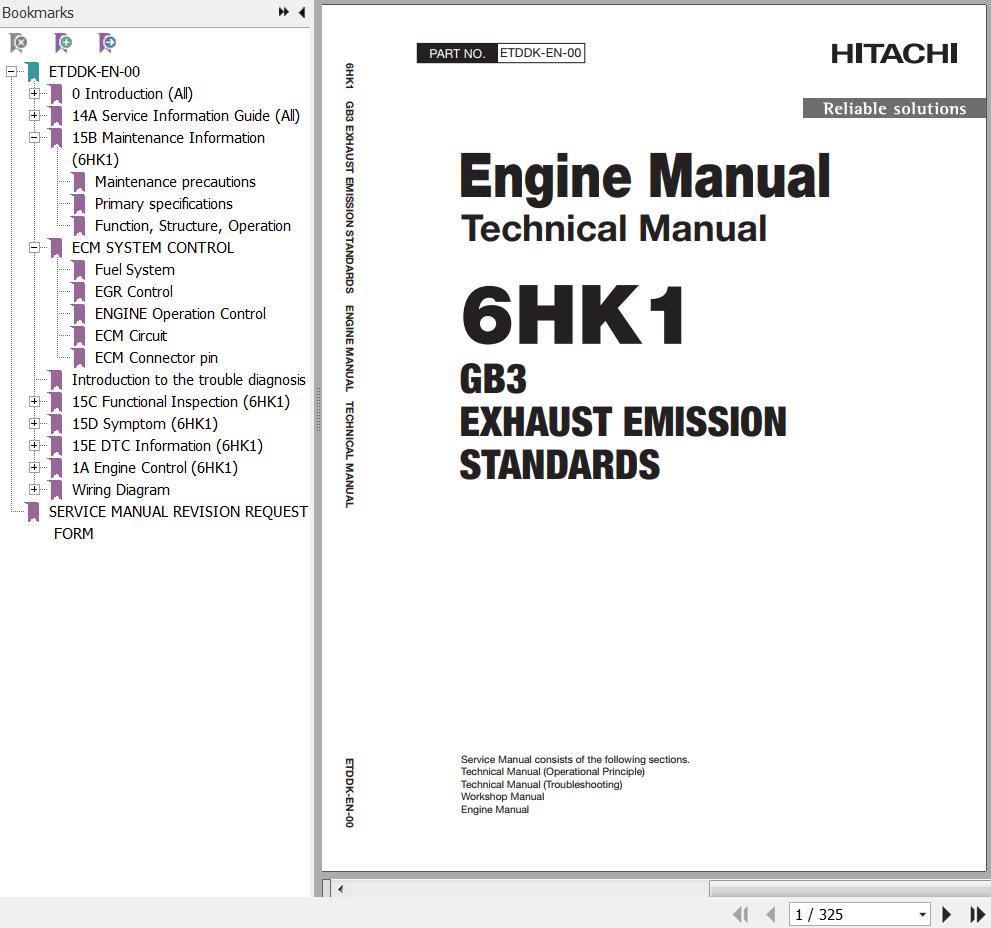Click bookmark icon beside ECM Connector pin
991x928 pixels.
[79, 358]
